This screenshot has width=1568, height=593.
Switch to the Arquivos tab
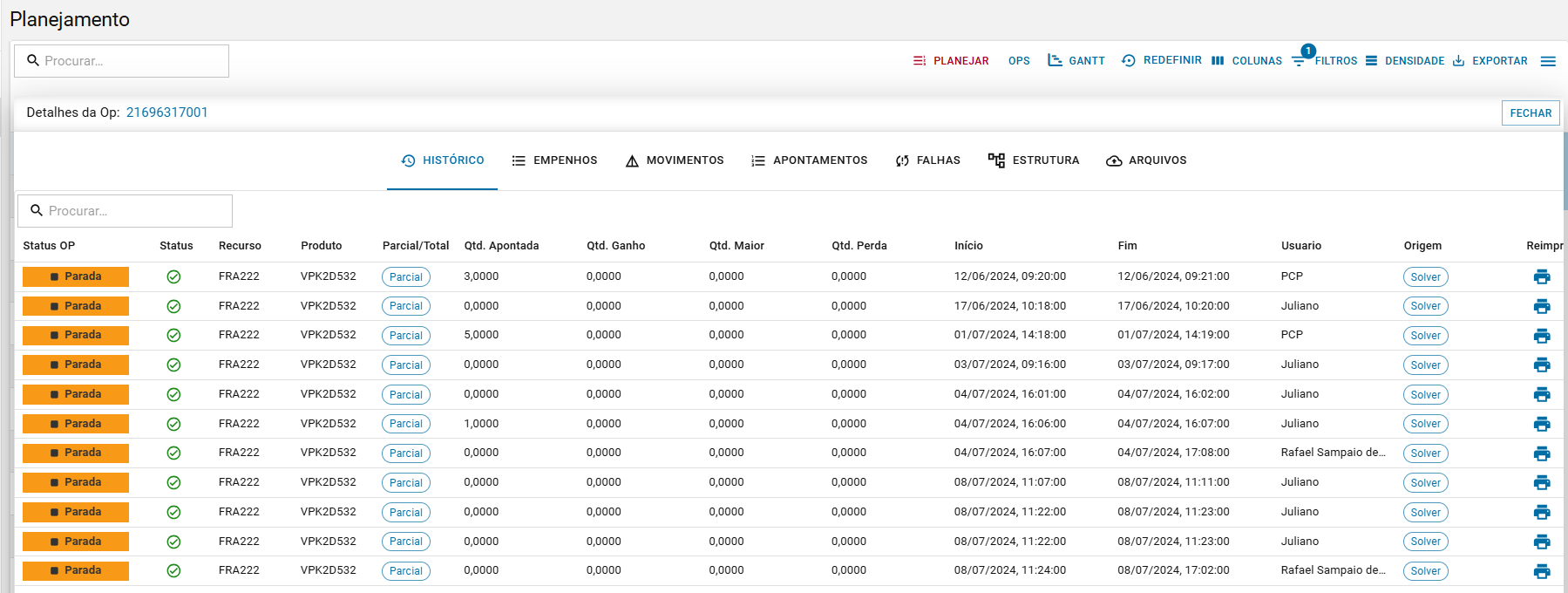[1146, 160]
